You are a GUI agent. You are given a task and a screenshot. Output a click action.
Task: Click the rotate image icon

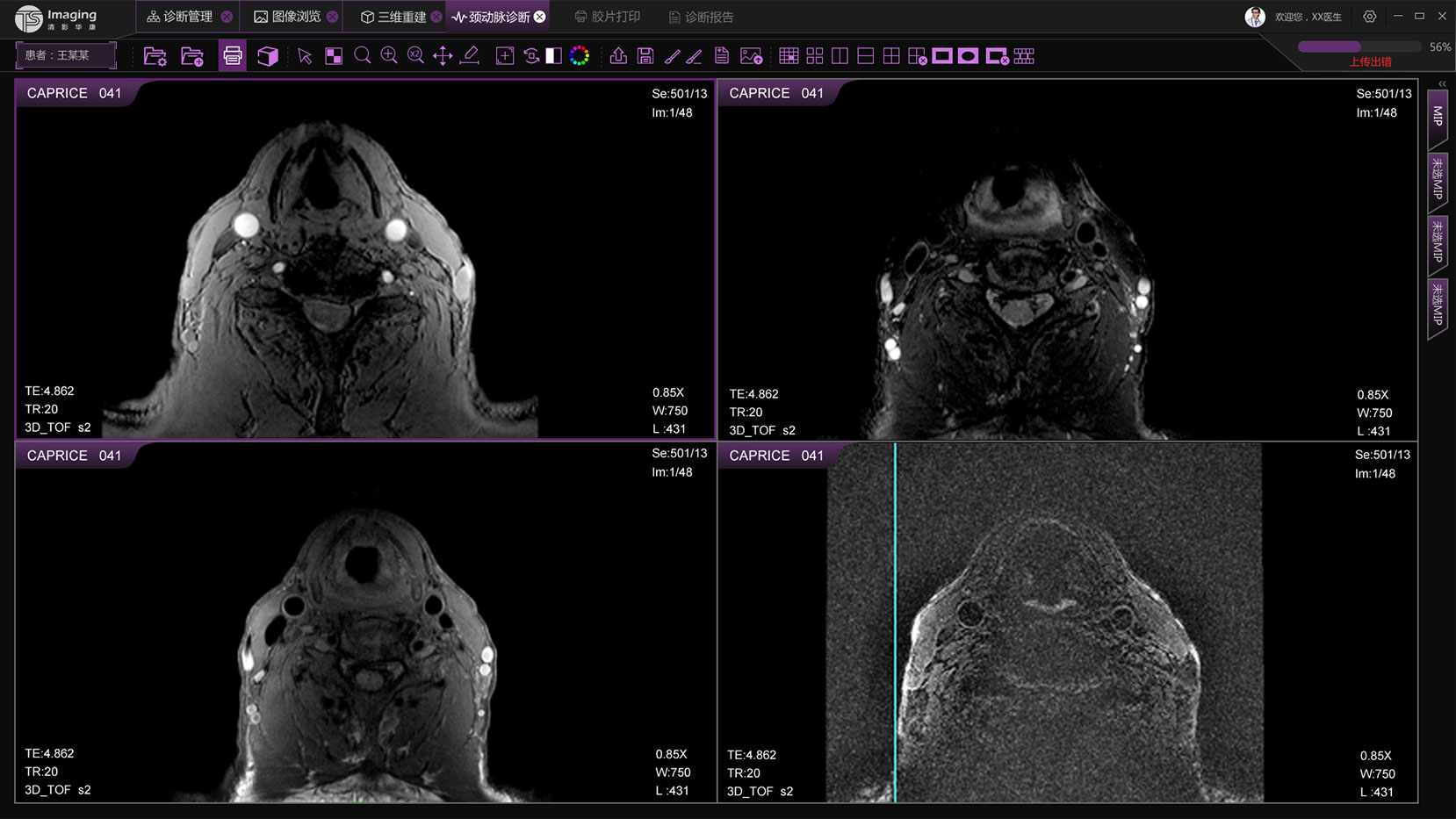click(x=531, y=56)
